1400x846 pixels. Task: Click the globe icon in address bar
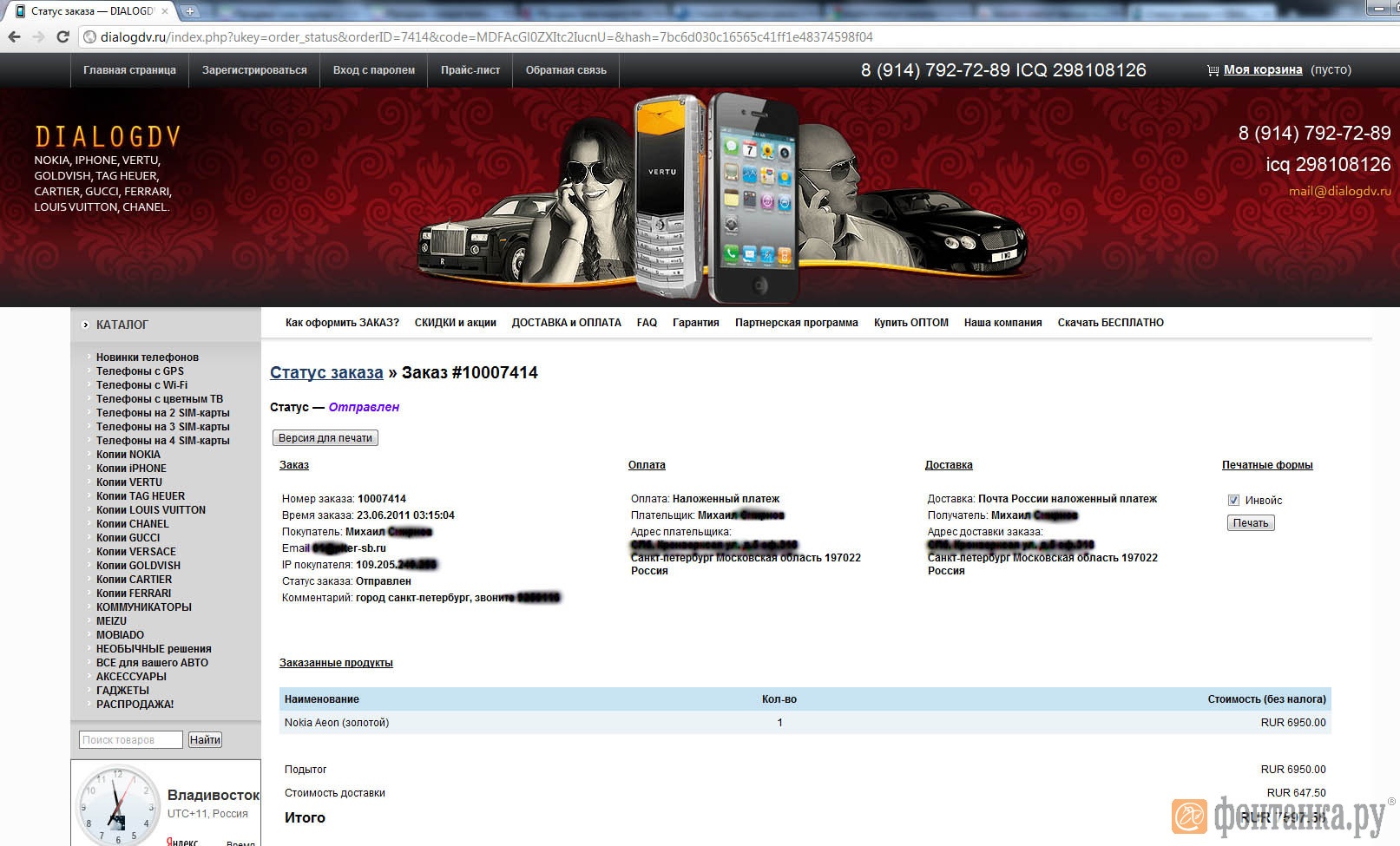coord(89,37)
